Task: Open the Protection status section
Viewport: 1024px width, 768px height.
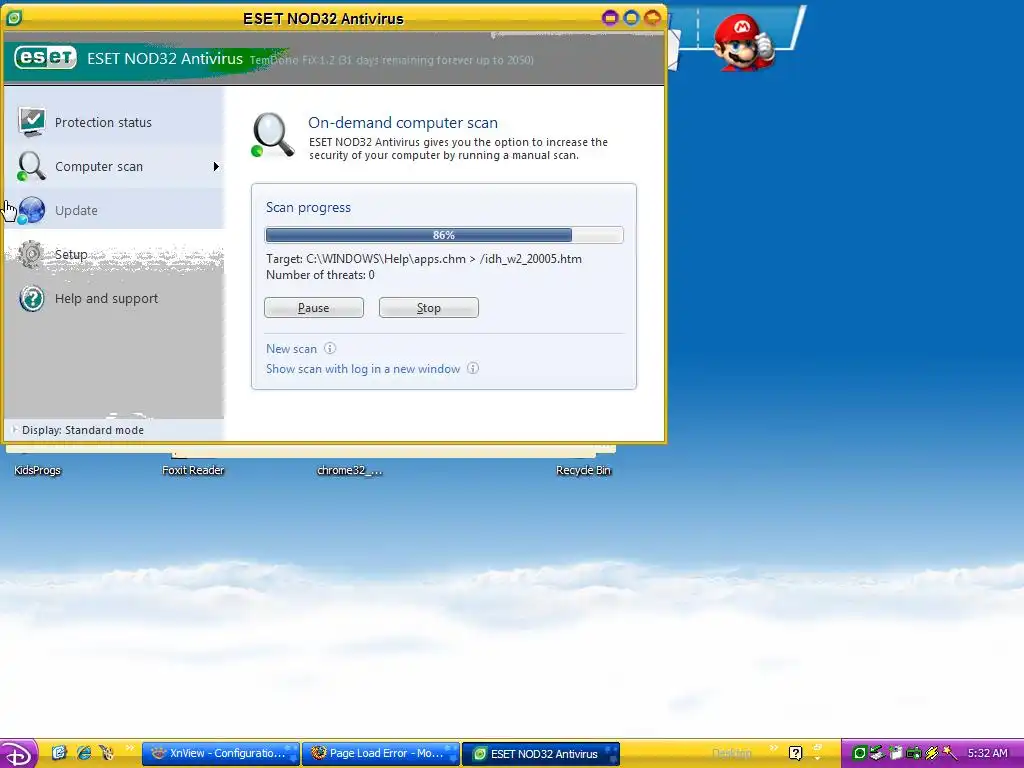Action: click(114, 122)
